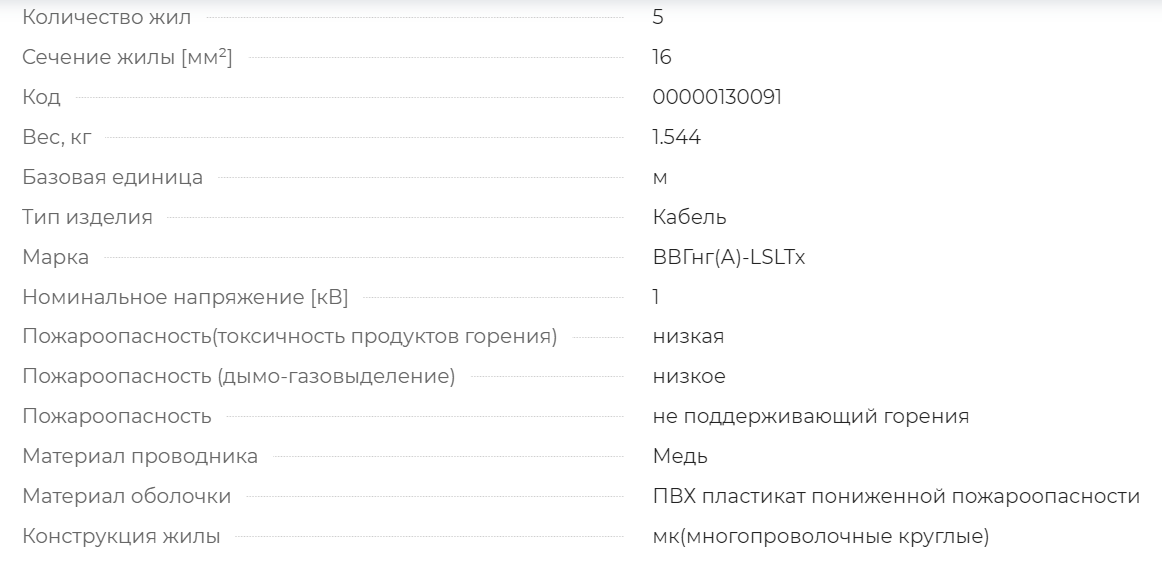Click the Марка label
This screenshot has width=1162, height=585.
coord(56,257)
